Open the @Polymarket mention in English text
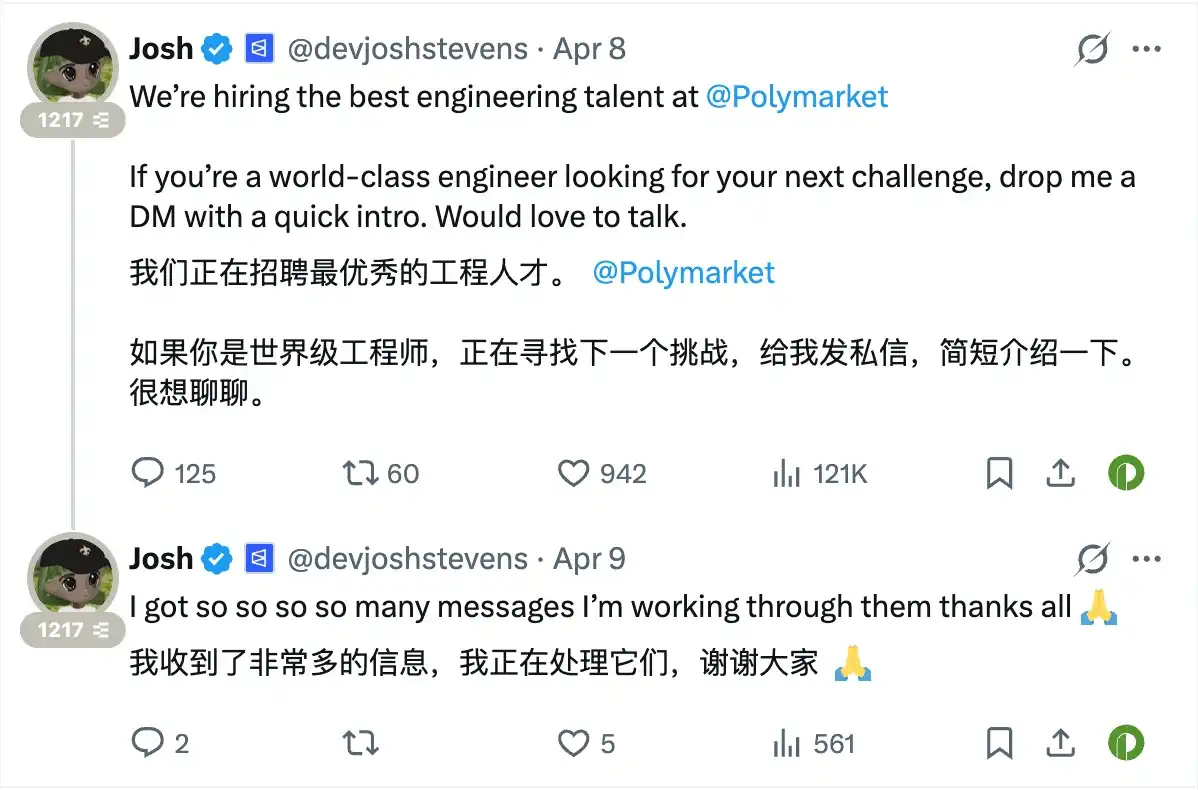 796,96
